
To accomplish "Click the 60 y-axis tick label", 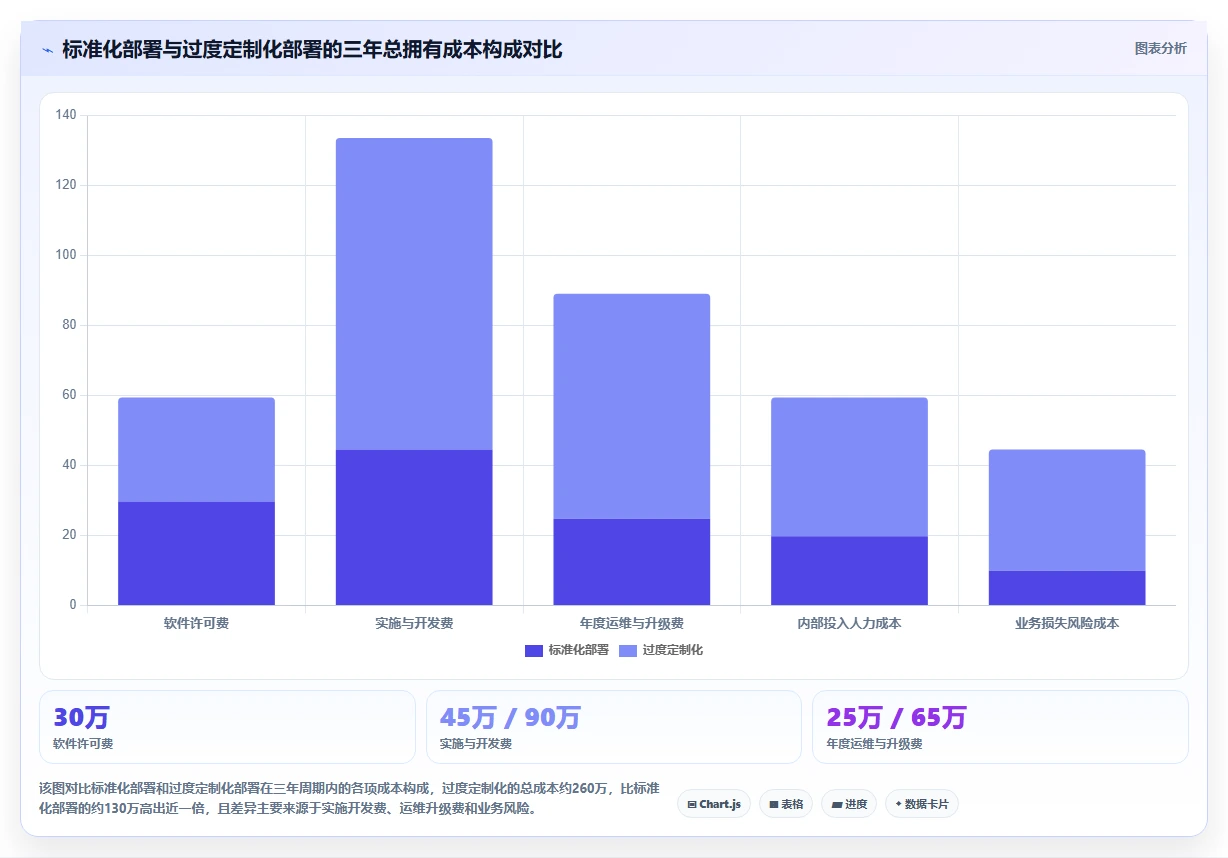I will coord(69,395).
